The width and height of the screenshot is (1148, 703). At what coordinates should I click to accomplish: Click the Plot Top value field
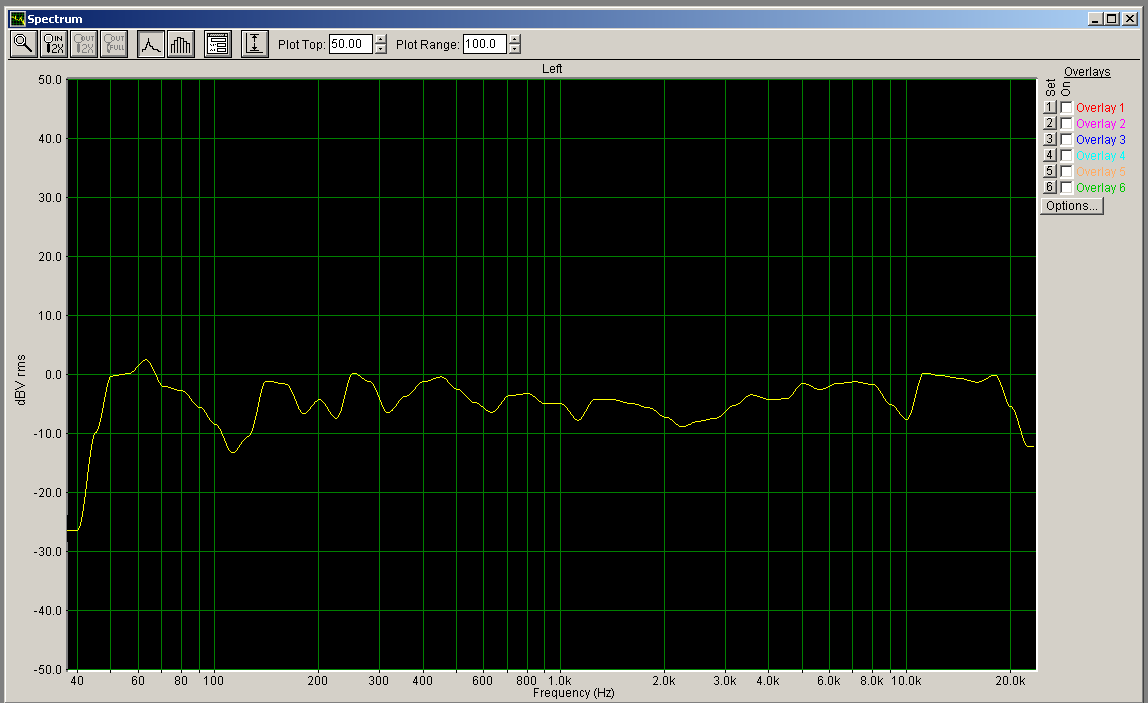[x=350, y=44]
